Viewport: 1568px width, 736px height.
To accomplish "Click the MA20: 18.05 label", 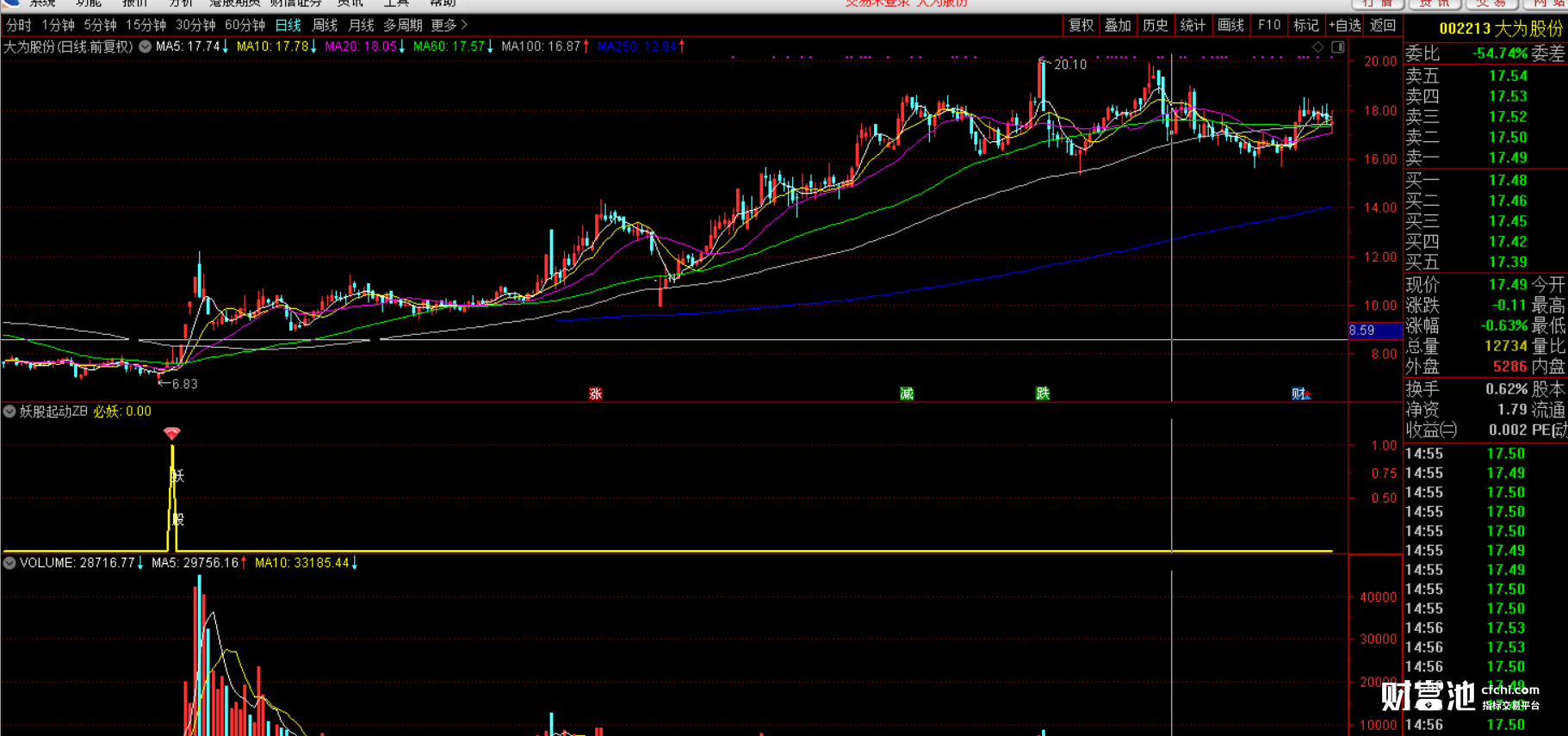I will tap(365, 46).
